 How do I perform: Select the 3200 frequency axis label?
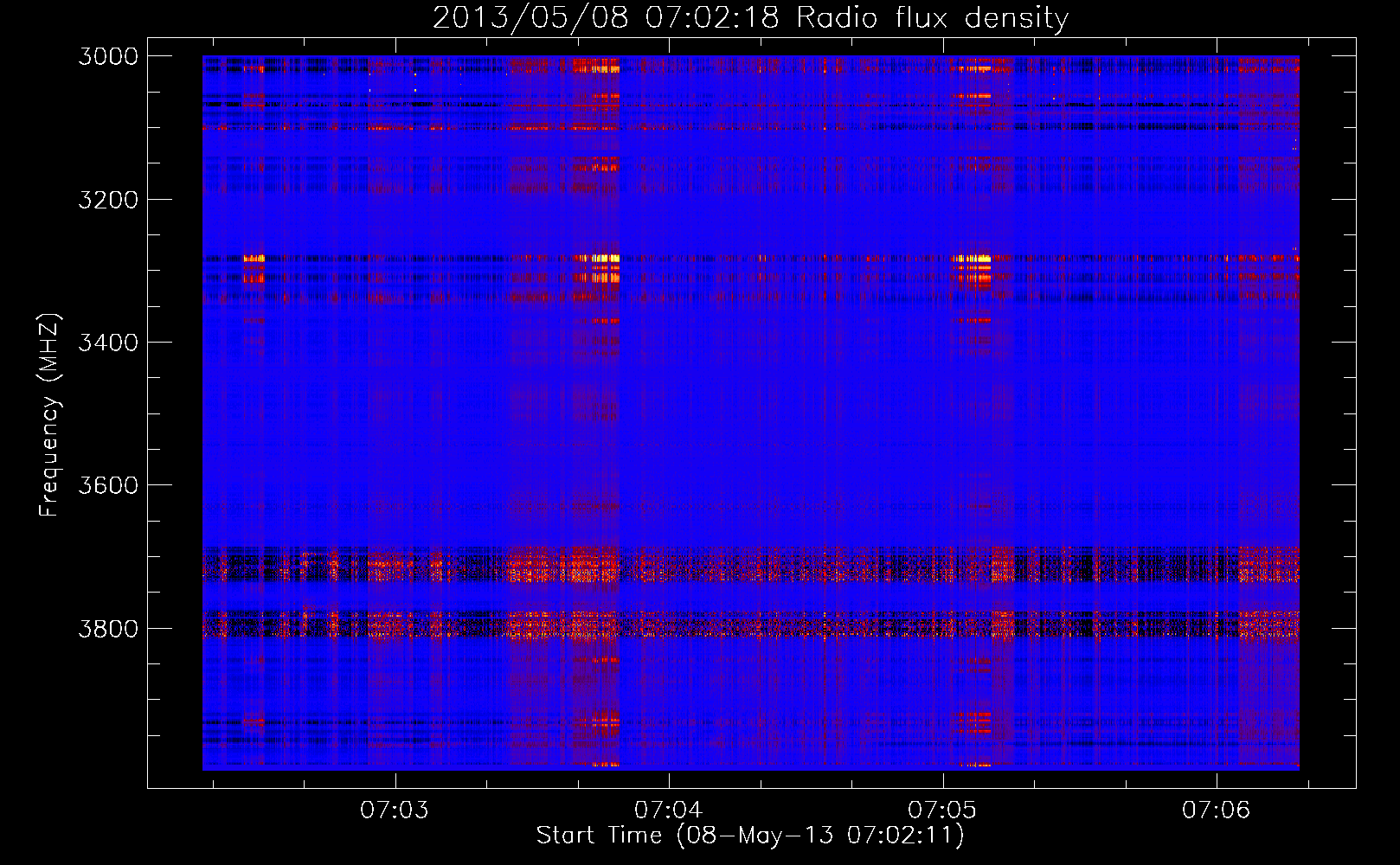click(x=108, y=200)
